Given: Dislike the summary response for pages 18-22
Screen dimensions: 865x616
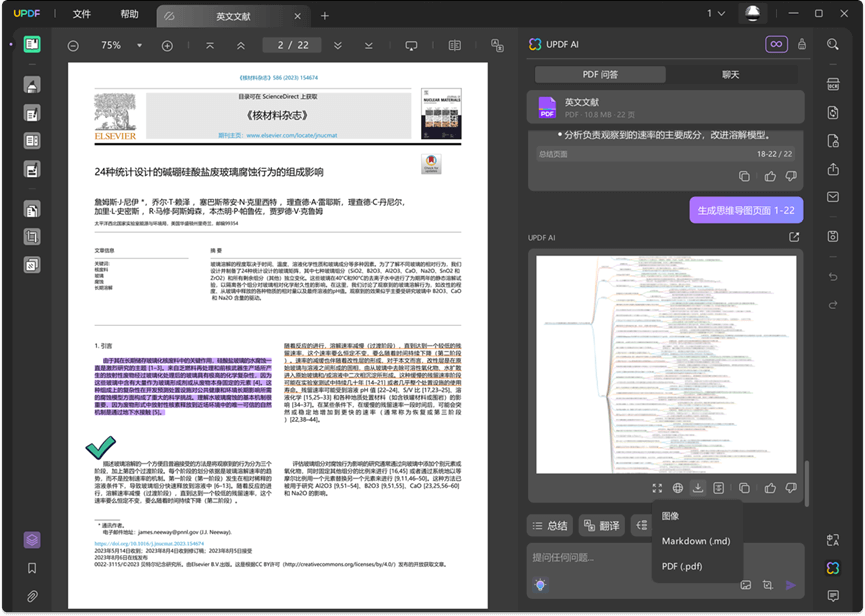Looking at the screenshot, I should point(791,176).
